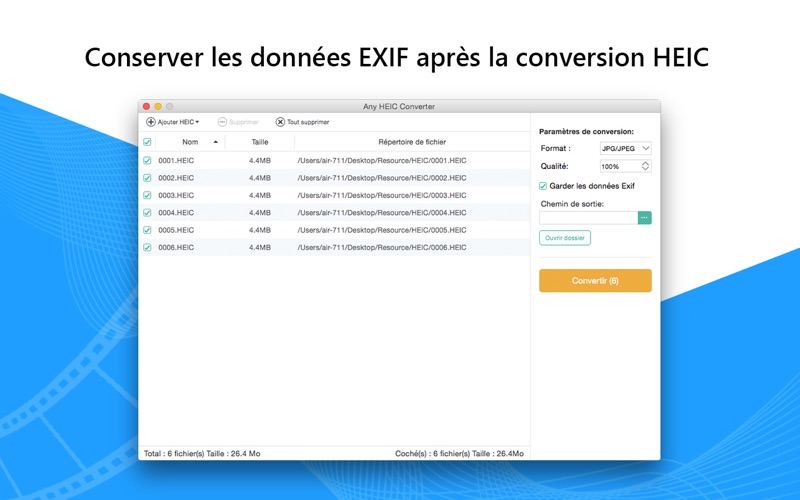Sort files by the Nom column header
This screenshot has height=500, width=800.
[190, 142]
